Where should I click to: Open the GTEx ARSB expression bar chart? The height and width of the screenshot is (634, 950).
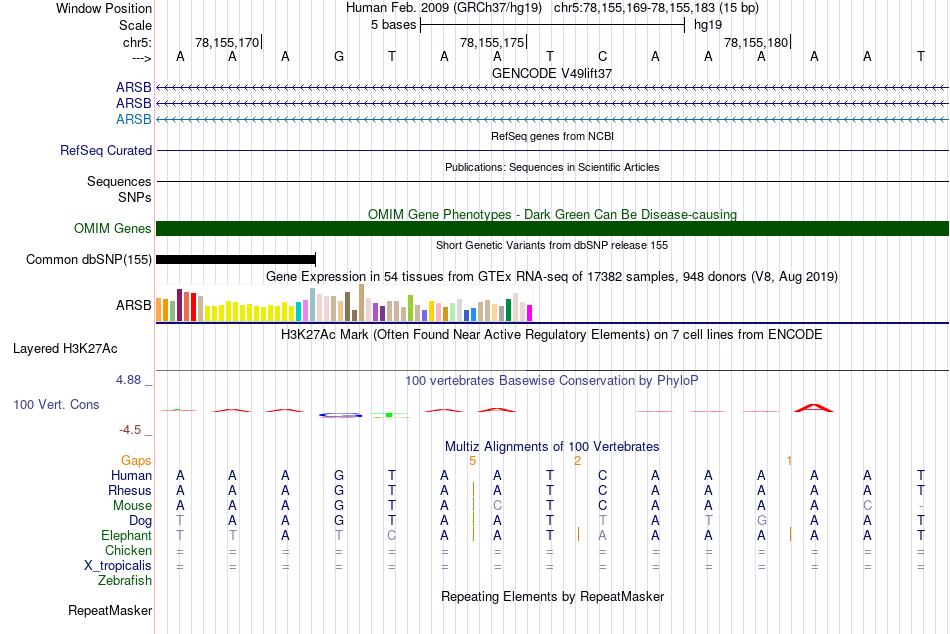pos(344,303)
